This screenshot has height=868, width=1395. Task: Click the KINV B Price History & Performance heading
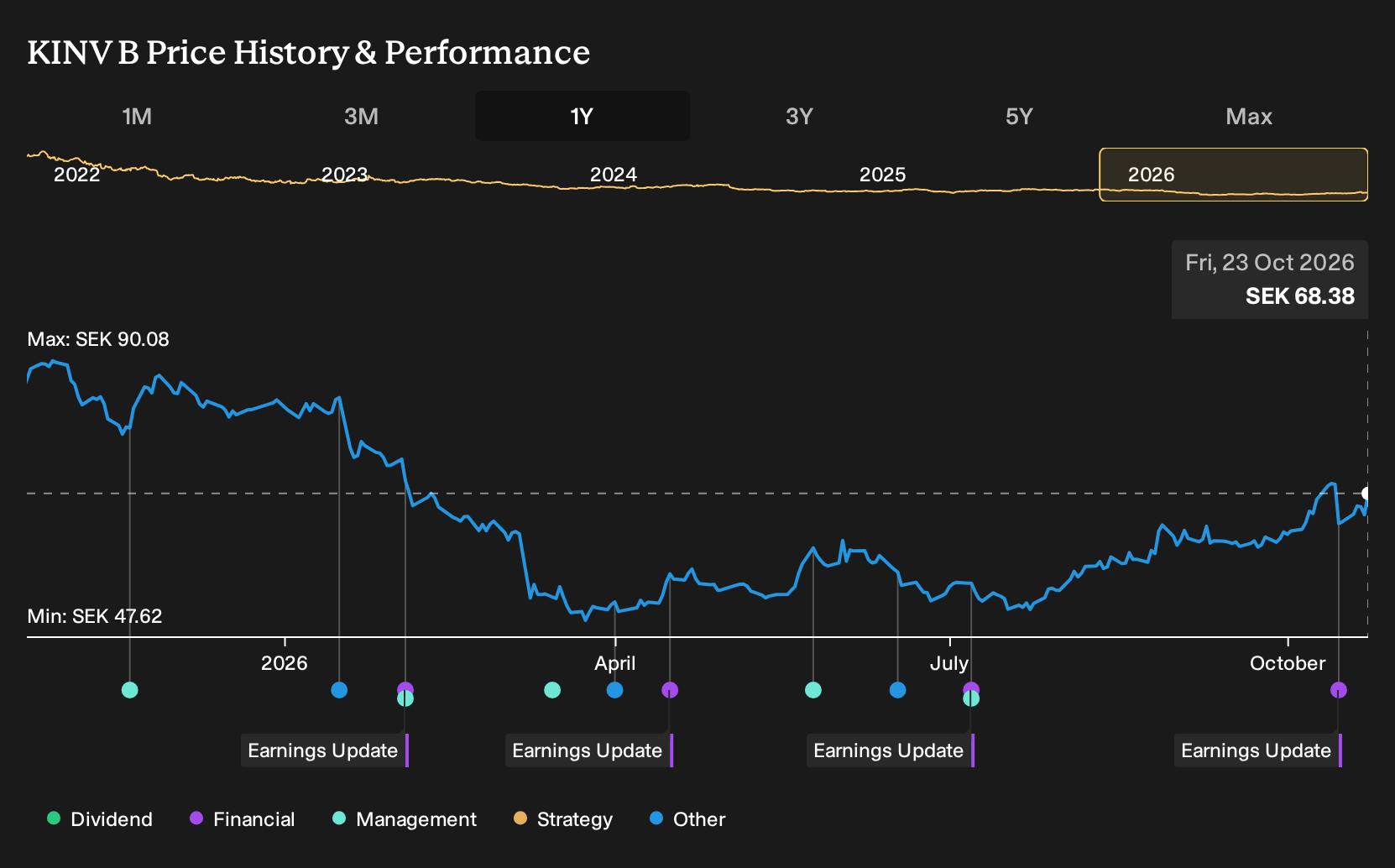309,52
